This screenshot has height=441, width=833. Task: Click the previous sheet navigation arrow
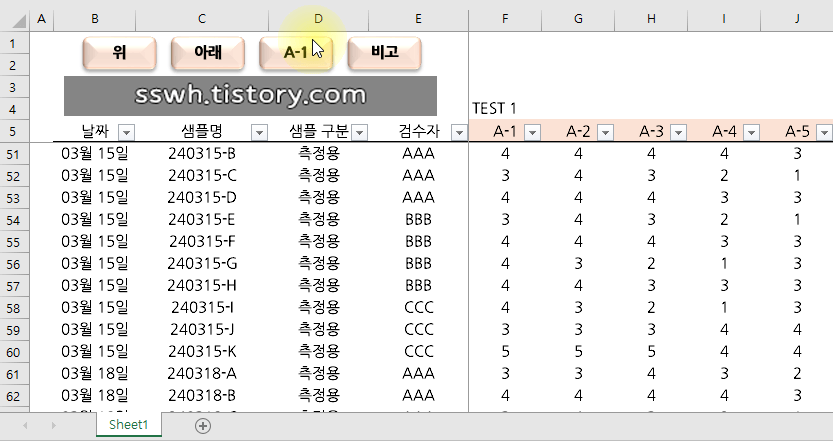pos(25,426)
